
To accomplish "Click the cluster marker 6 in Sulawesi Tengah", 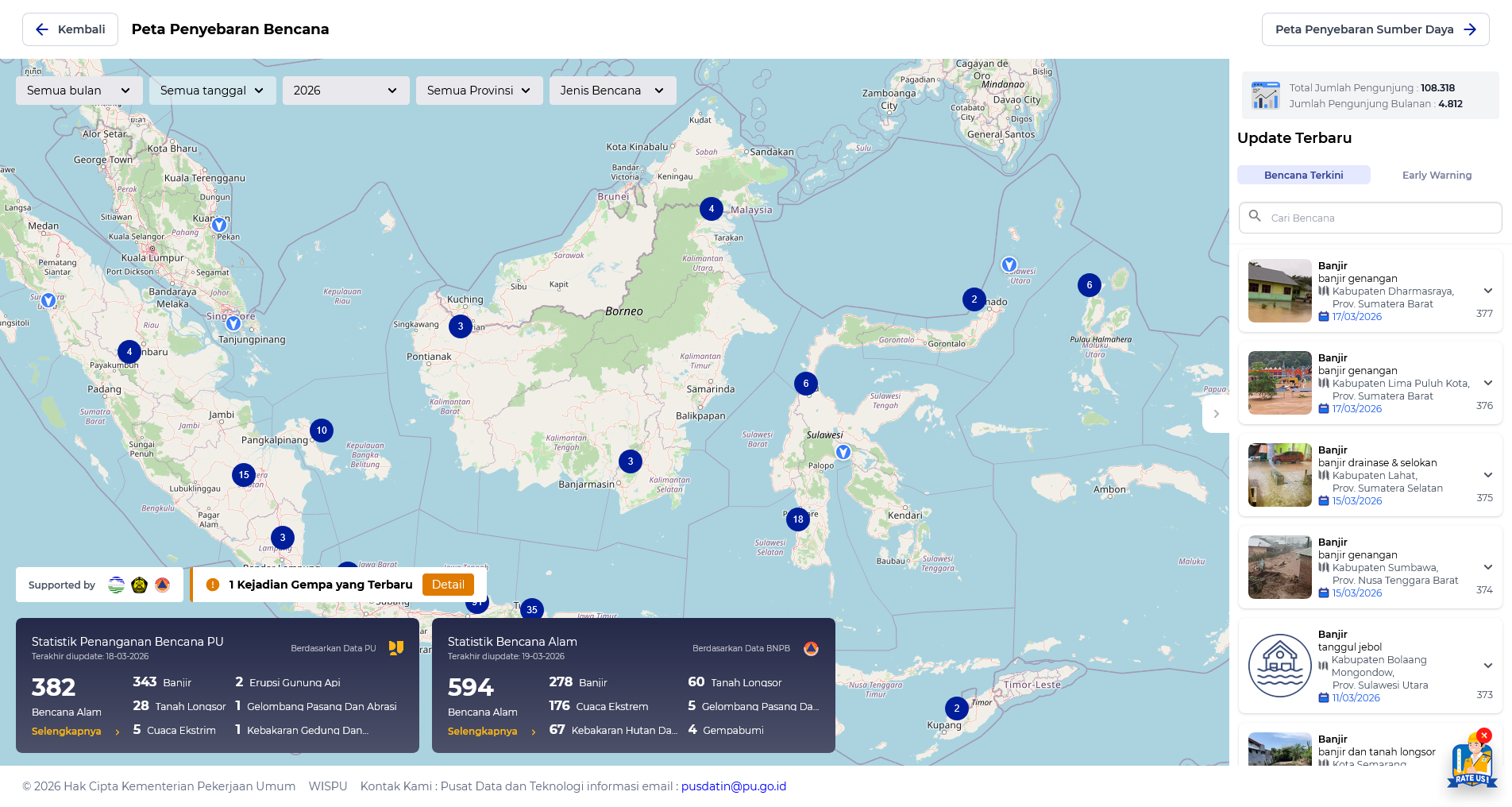I will tap(806, 384).
